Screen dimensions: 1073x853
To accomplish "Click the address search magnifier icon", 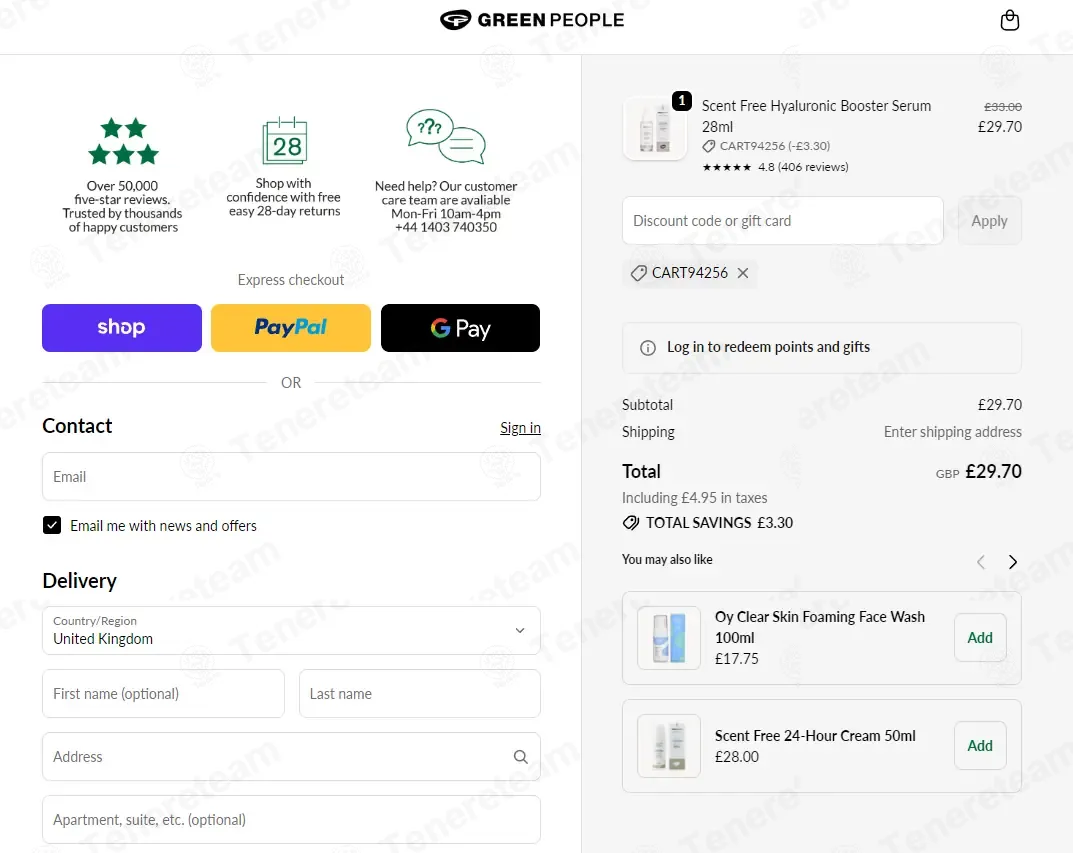I will click(x=521, y=757).
